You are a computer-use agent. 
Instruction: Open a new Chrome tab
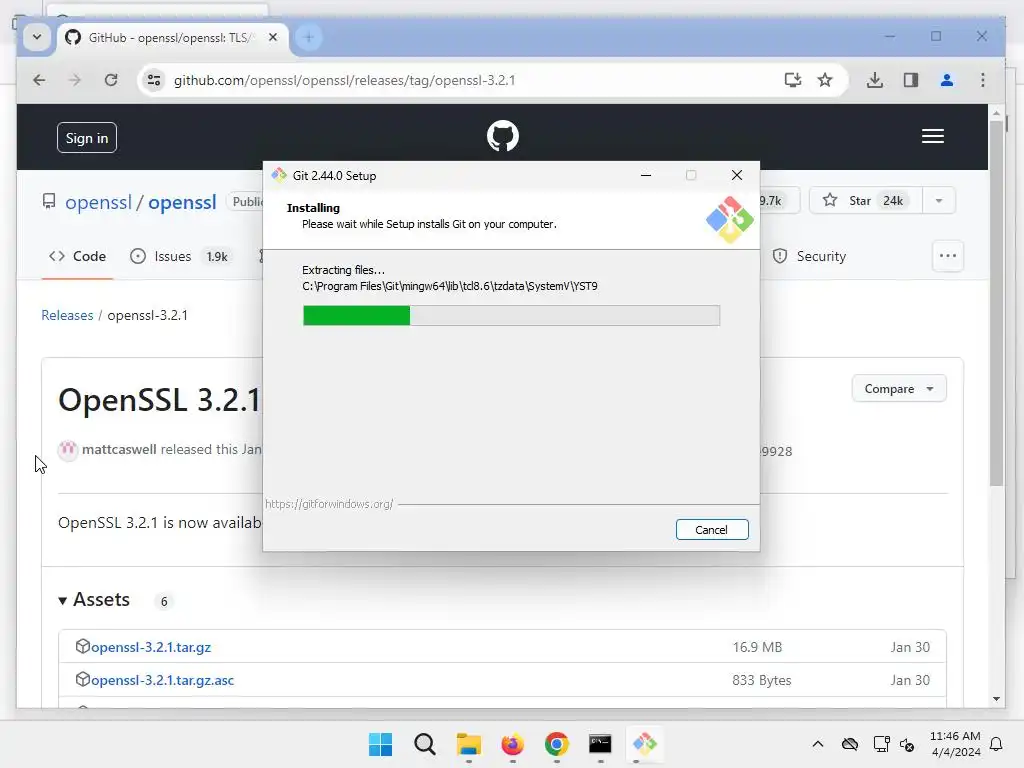[x=309, y=37]
